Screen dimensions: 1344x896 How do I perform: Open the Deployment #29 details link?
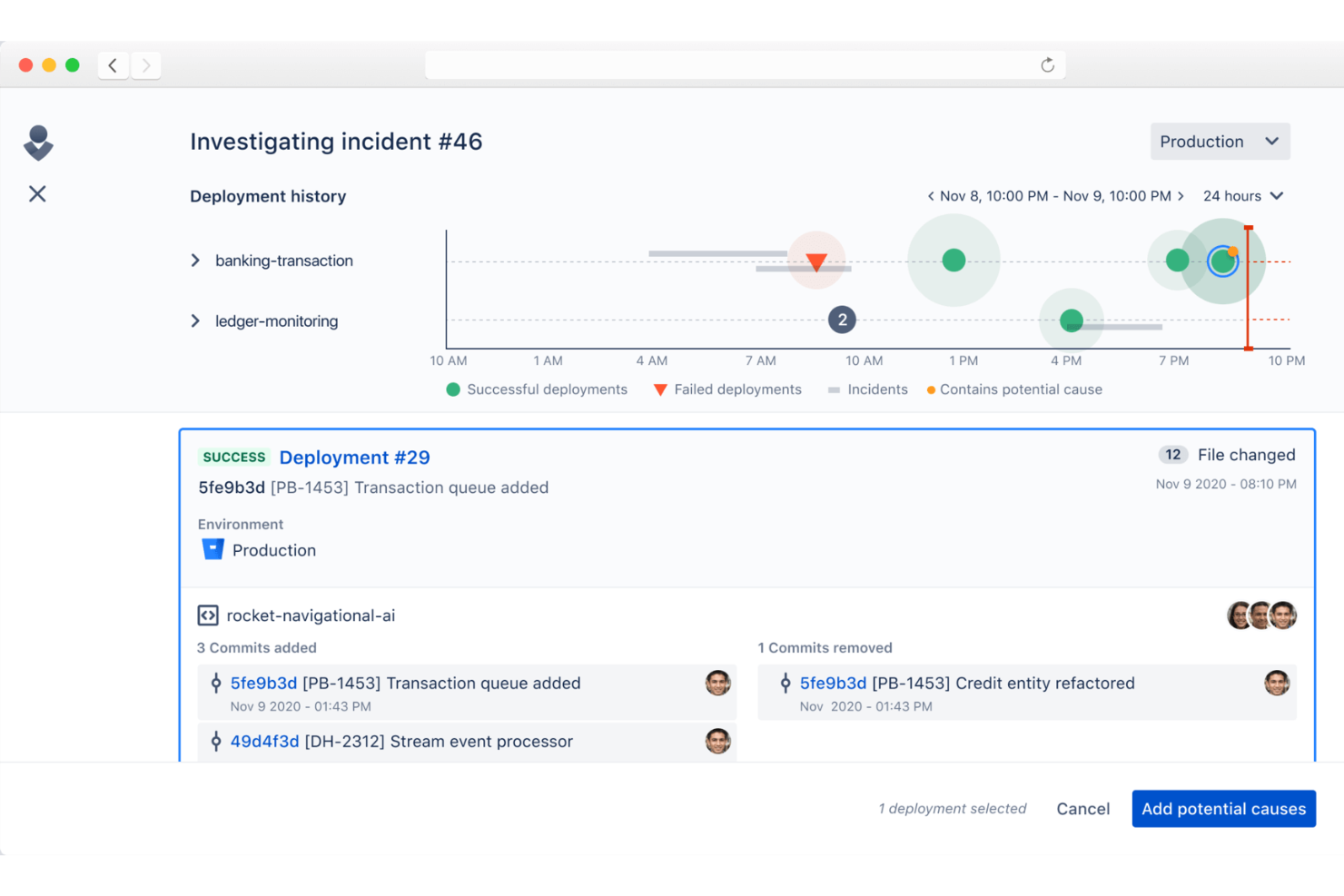point(354,457)
